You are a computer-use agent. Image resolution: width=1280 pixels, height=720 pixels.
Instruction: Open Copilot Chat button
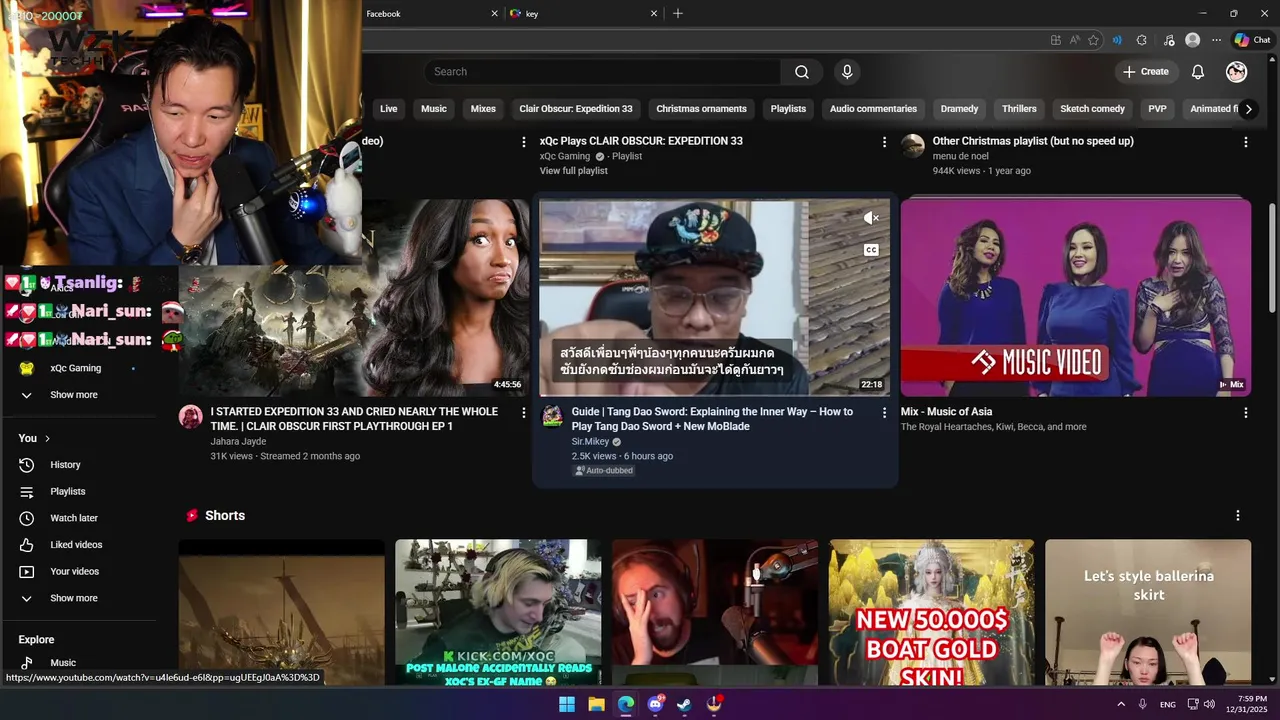point(1253,40)
